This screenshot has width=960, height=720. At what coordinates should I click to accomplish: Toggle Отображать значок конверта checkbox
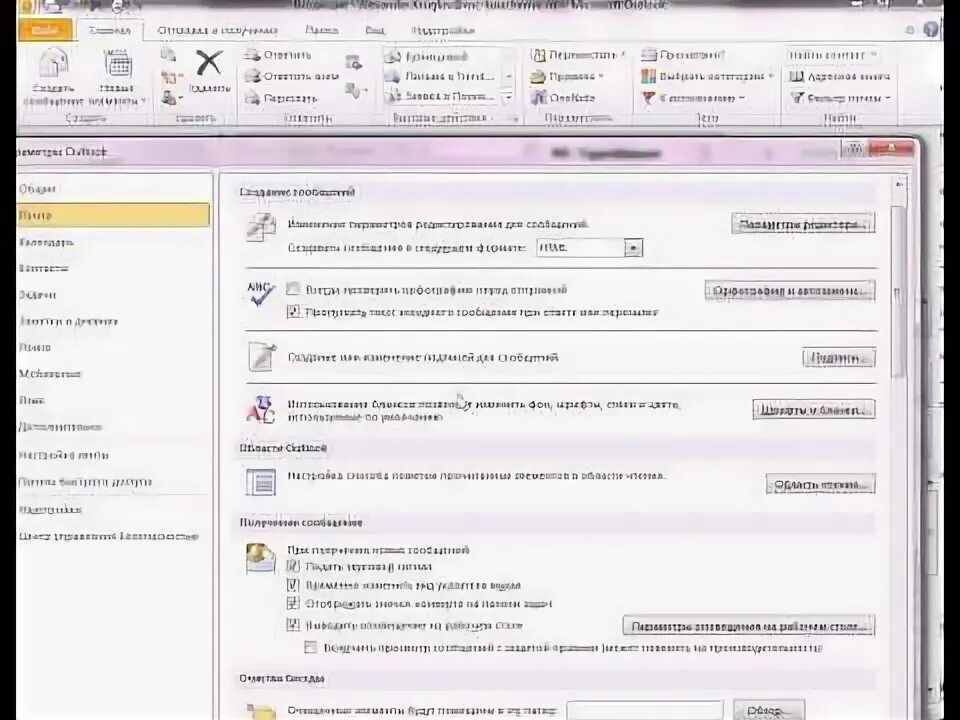pyautogui.click(x=293, y=604)
